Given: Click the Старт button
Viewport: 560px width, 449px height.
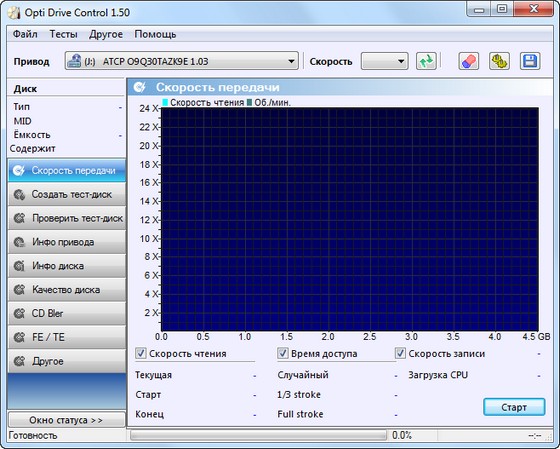Looking at the screenshot, I should pos(514,407).
